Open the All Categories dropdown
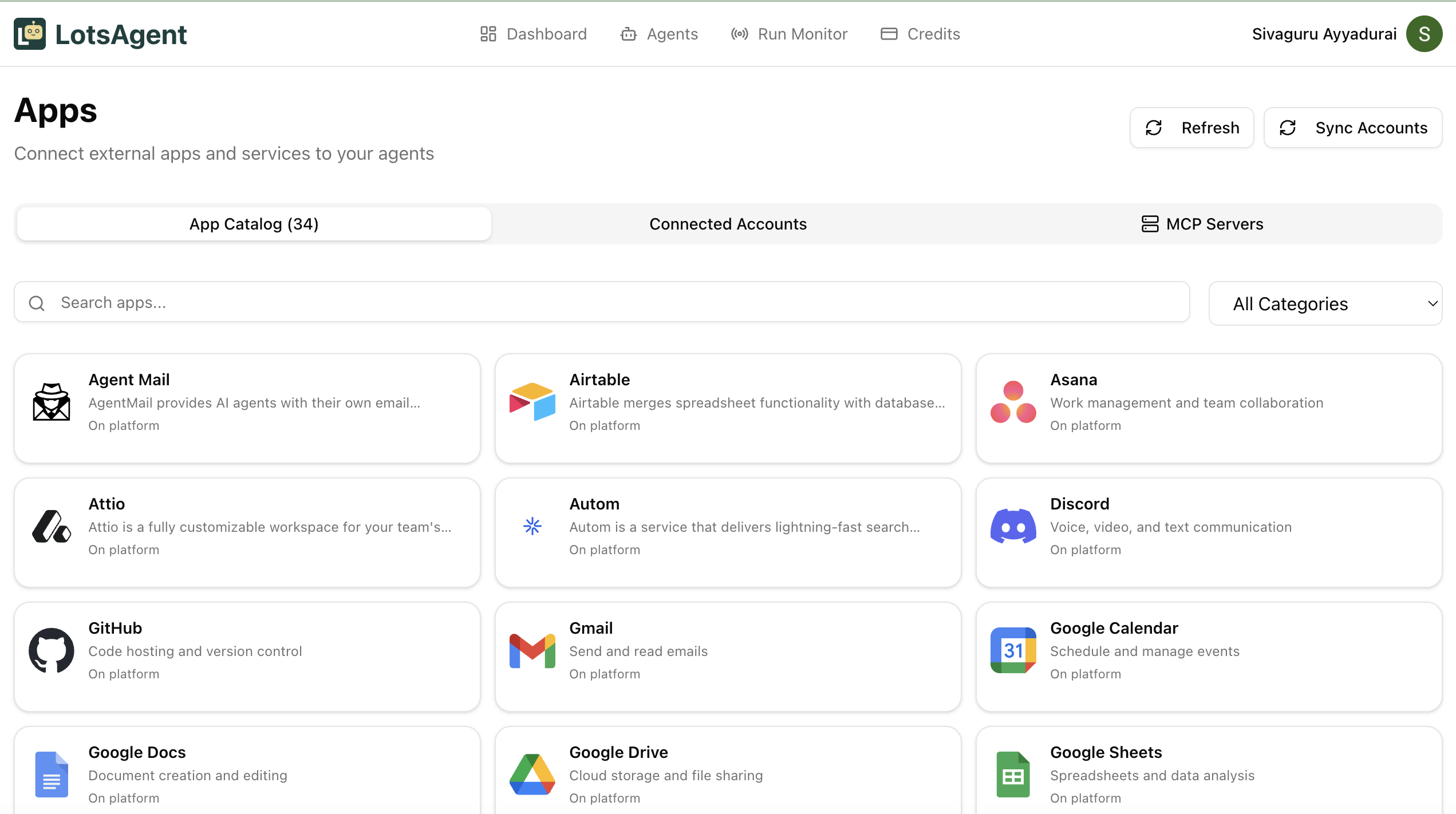Screen dimensions: 1456x814 pos(1325,303)
